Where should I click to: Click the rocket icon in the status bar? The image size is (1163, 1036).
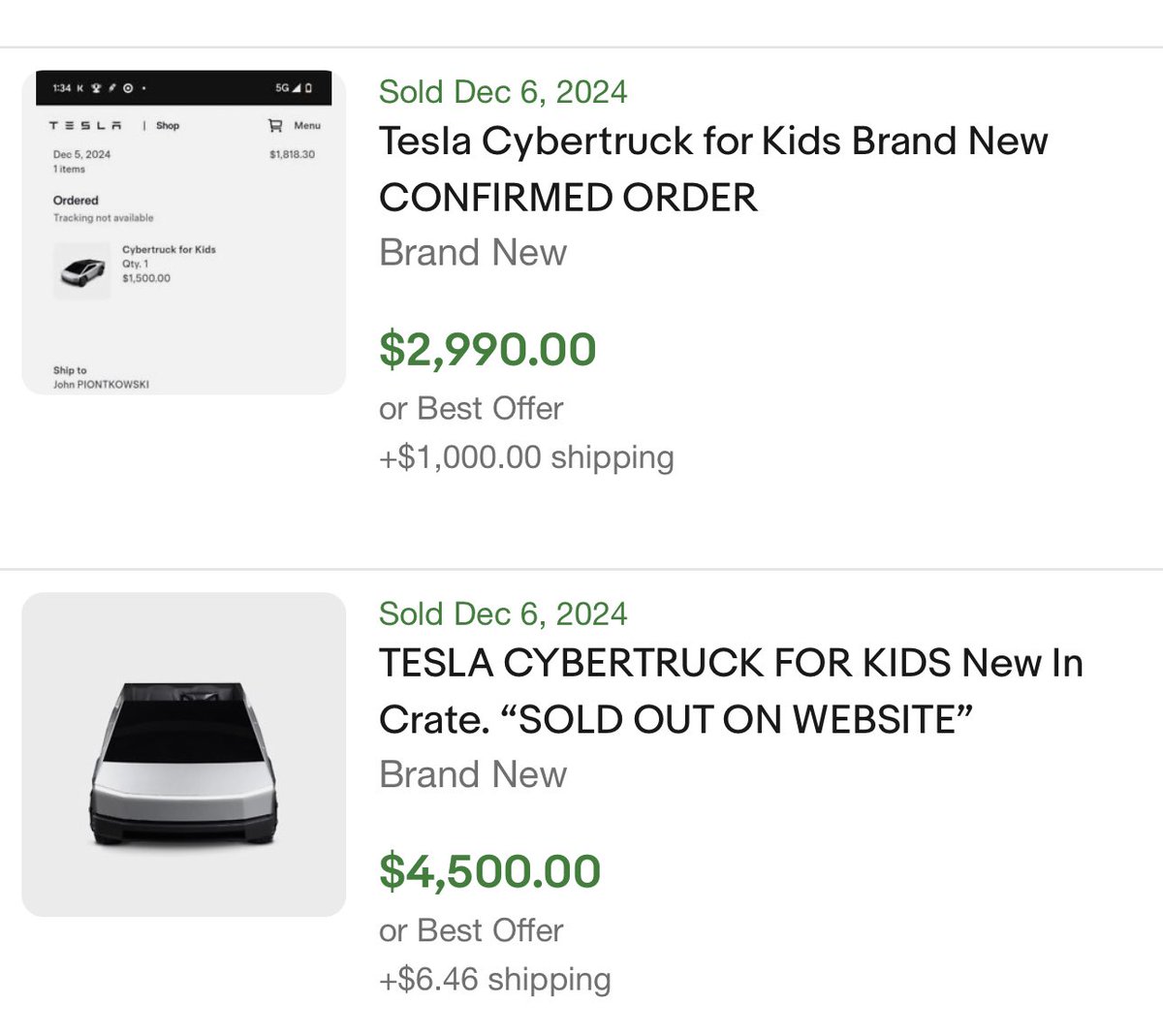tap(111, 88)
